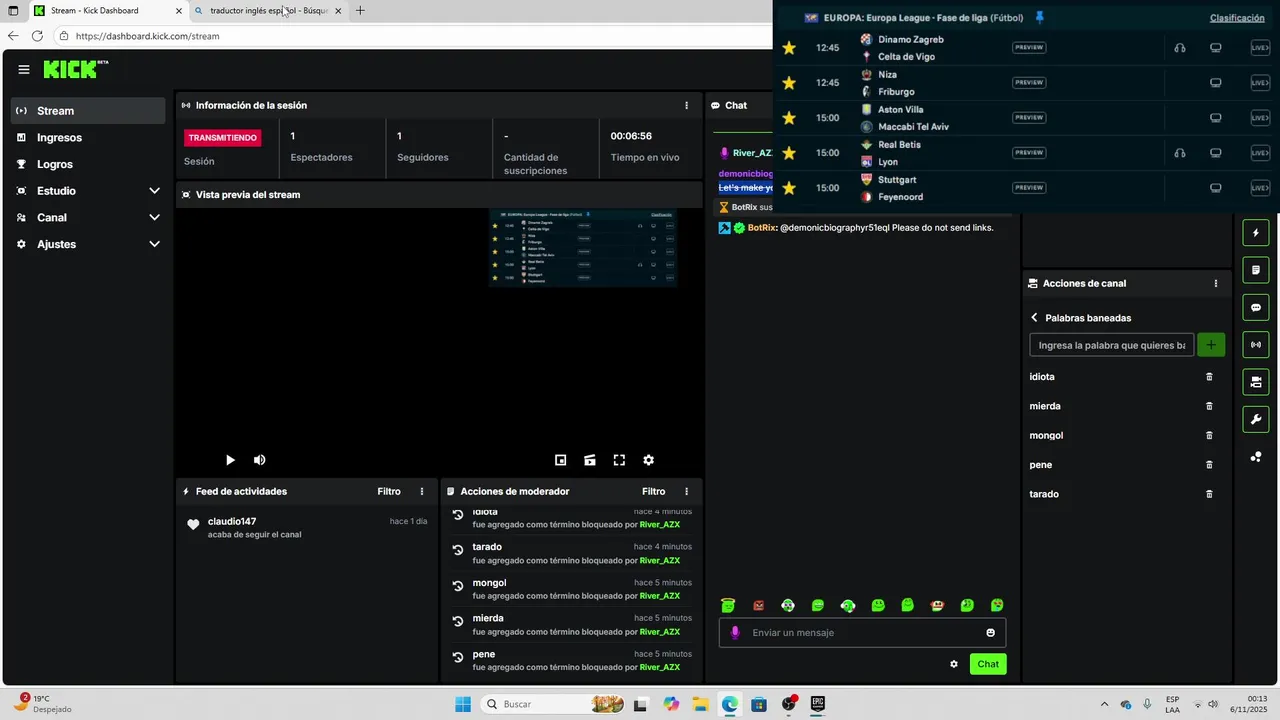Expand the Estudio sidebar section
1280x720 pixels.
[x=88, y=191]
